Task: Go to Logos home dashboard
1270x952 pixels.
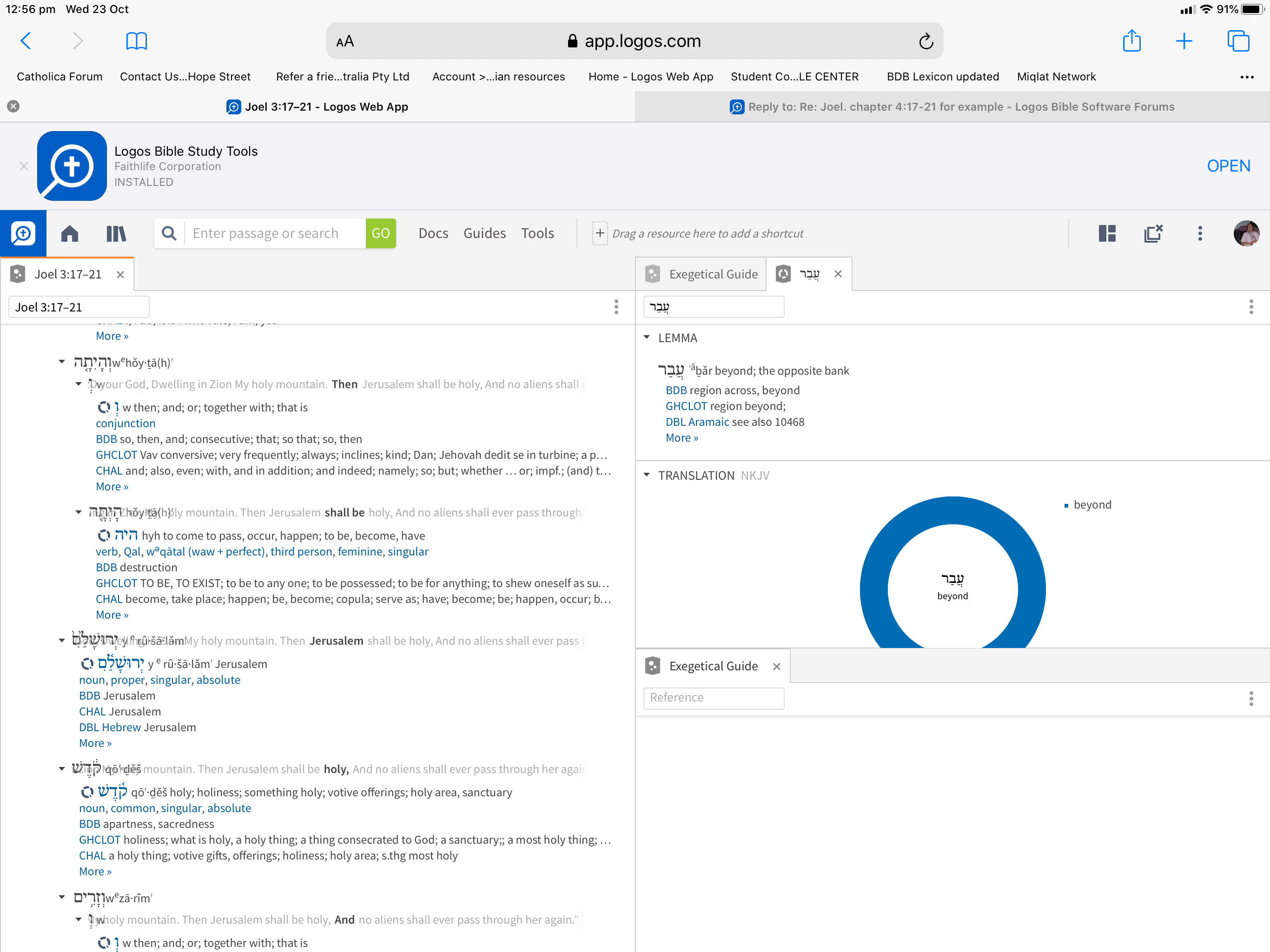Action: point(69,233)
